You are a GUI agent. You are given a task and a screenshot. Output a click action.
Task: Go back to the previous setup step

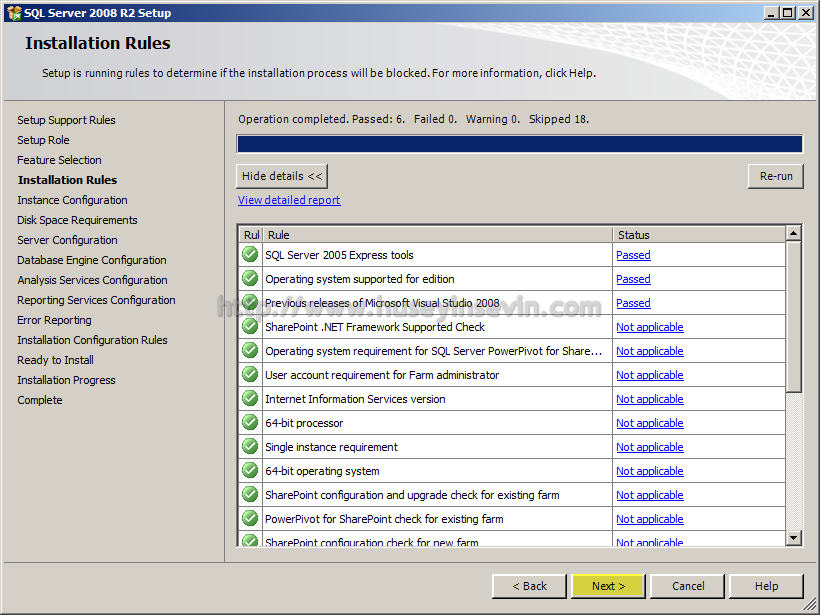[x=529, y=586]
